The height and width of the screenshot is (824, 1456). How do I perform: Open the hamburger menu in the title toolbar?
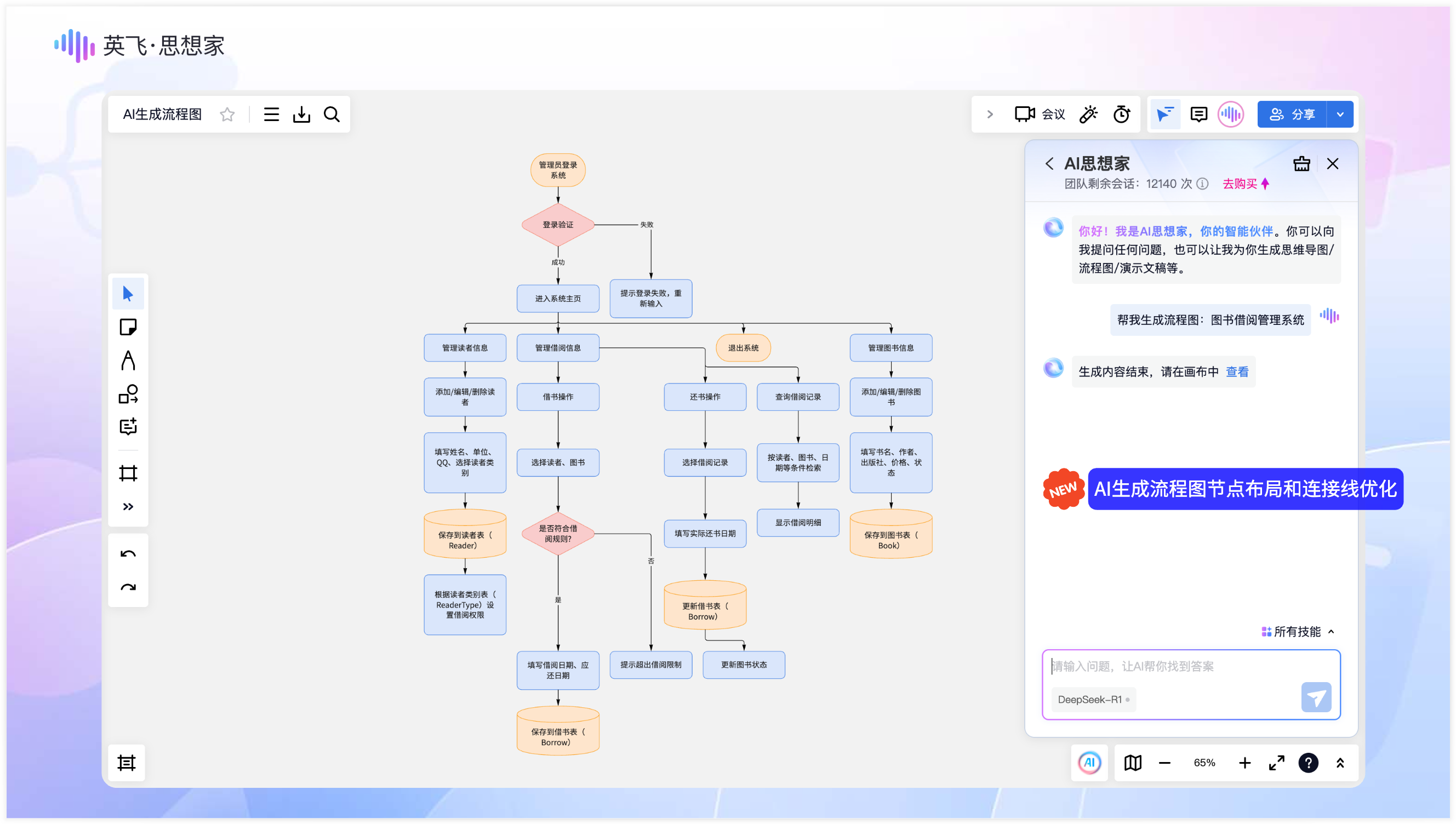point(271,115)
